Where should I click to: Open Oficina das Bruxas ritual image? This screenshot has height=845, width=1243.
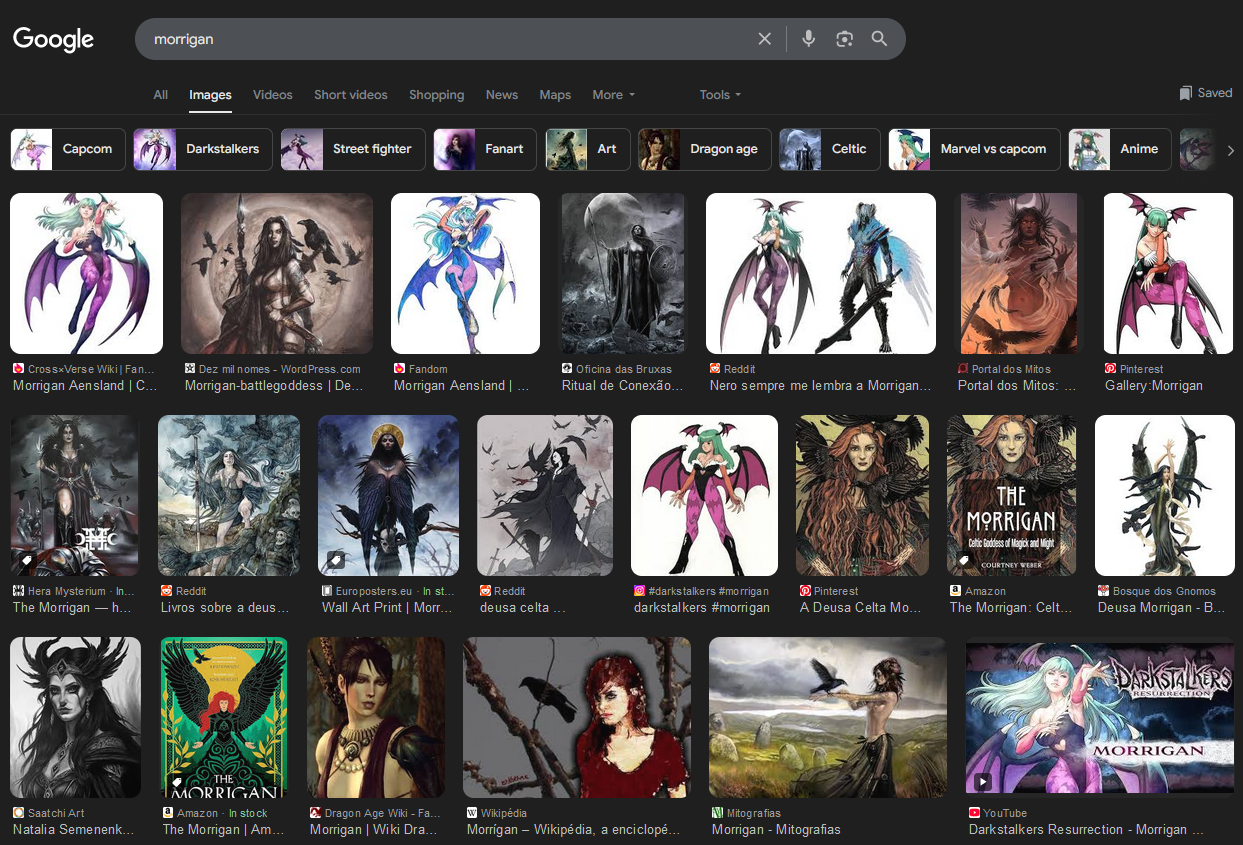[623, 273]
